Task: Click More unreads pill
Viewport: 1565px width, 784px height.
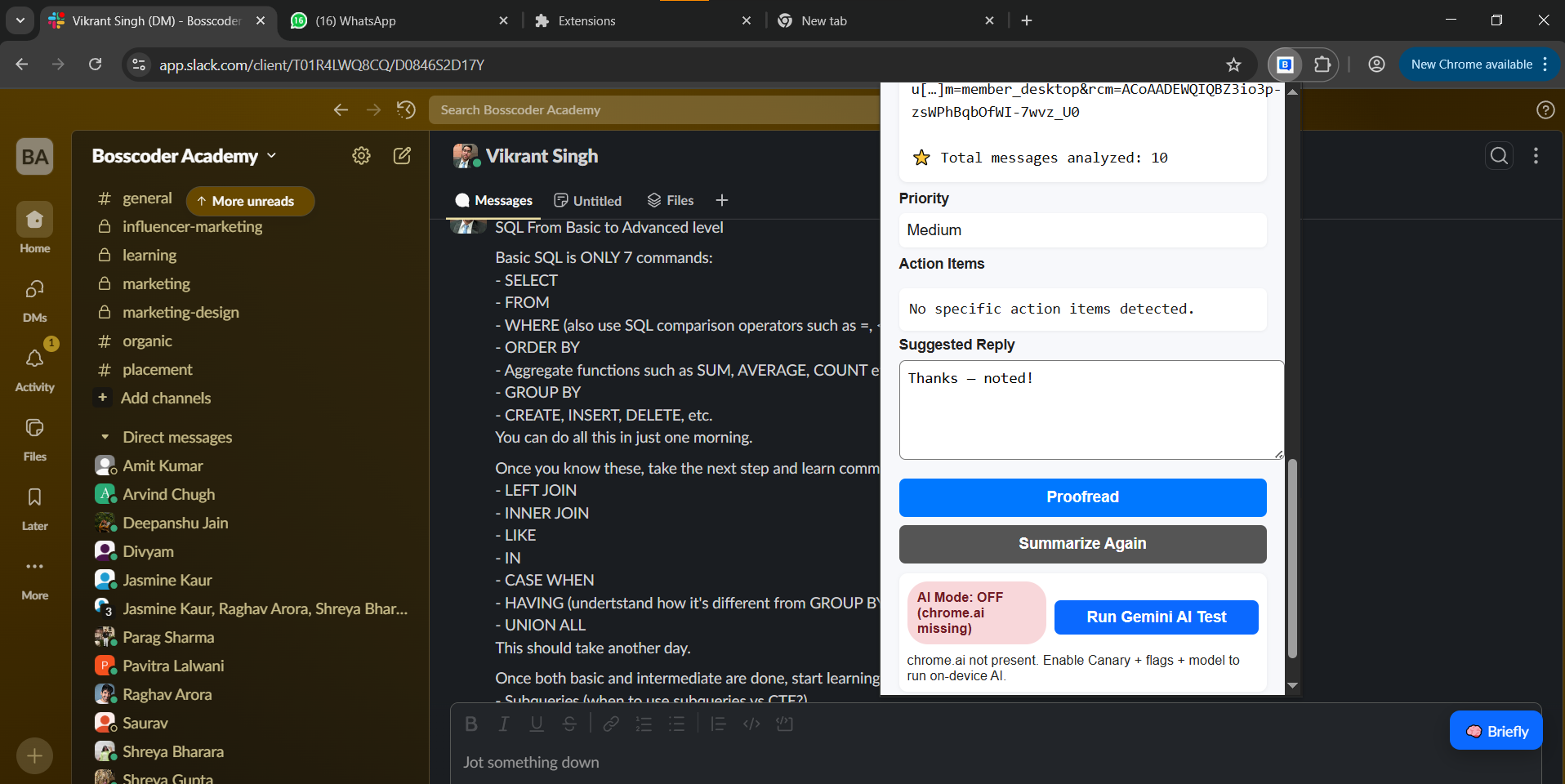Action: click(x=250, y=201)
